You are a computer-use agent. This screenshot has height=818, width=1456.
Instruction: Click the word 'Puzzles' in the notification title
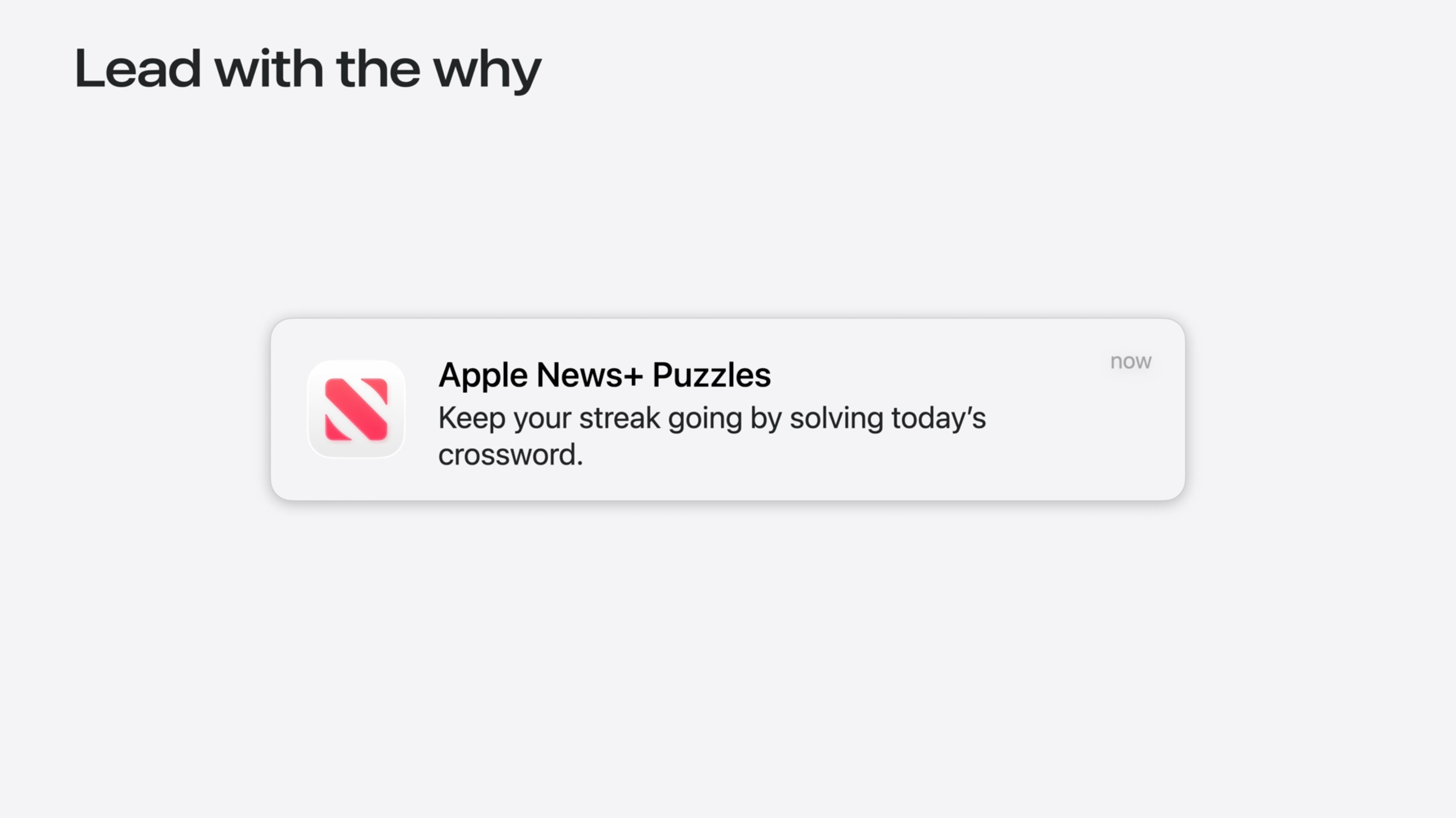(711, 375)
